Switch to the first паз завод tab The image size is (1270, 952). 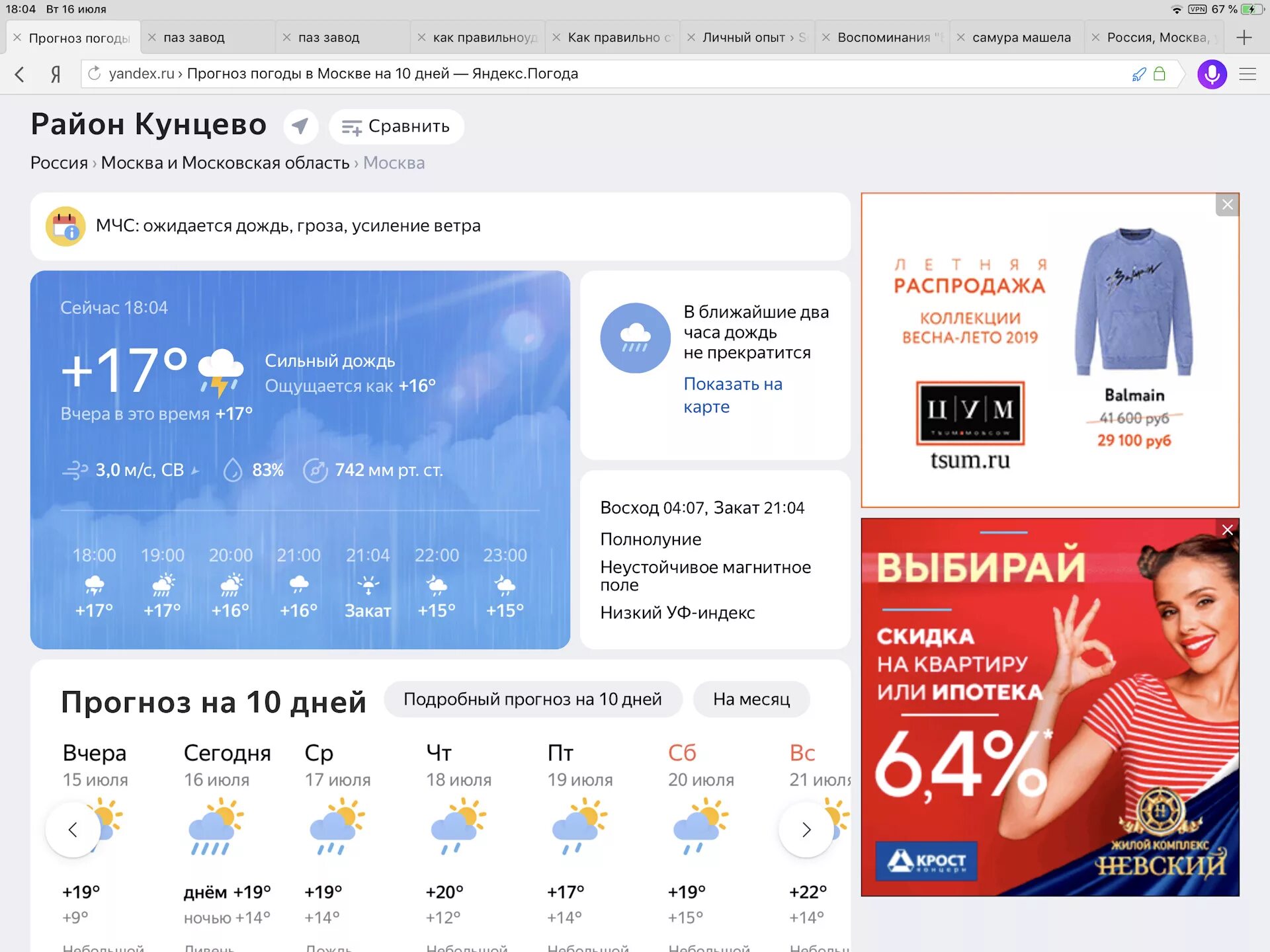point(208,38)
